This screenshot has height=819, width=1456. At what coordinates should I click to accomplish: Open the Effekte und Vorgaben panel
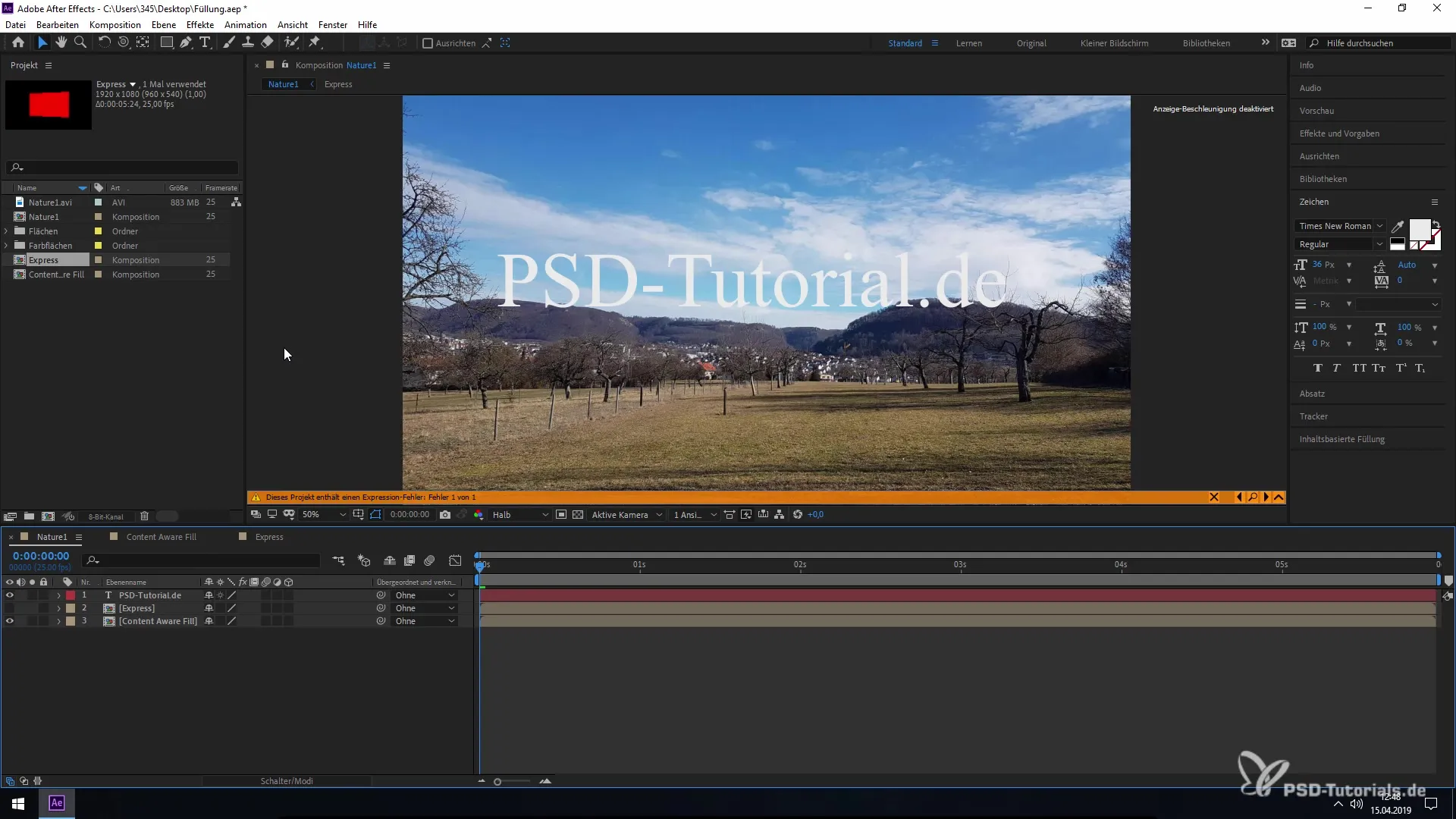click(x=1339, y=133)
